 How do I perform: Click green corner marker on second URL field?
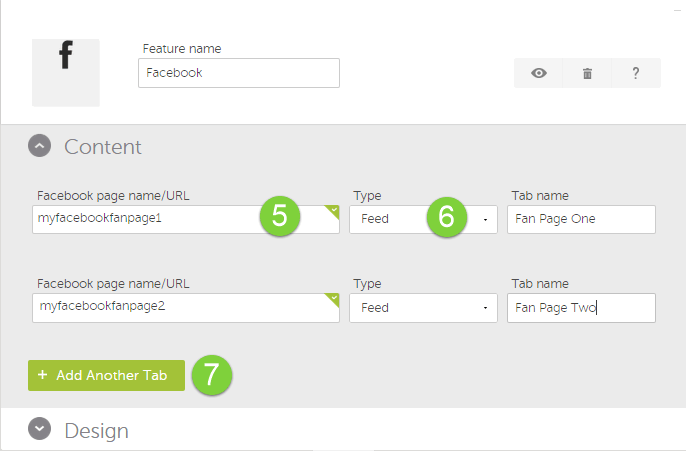pos(334,298)
